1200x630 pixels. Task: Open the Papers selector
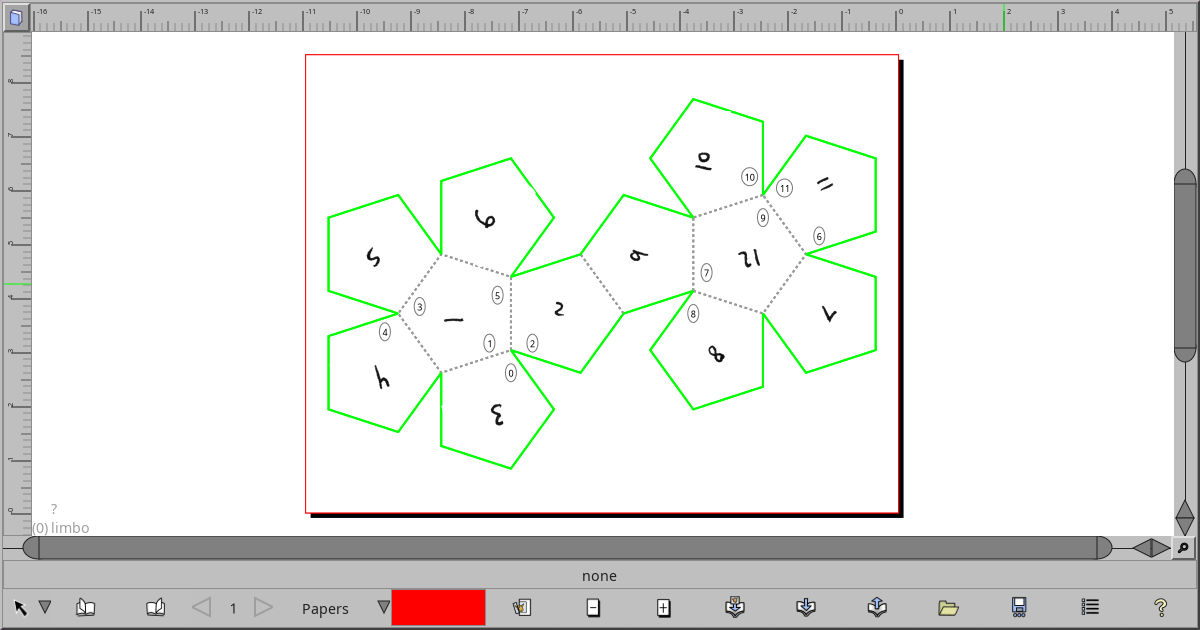(325, 608)
